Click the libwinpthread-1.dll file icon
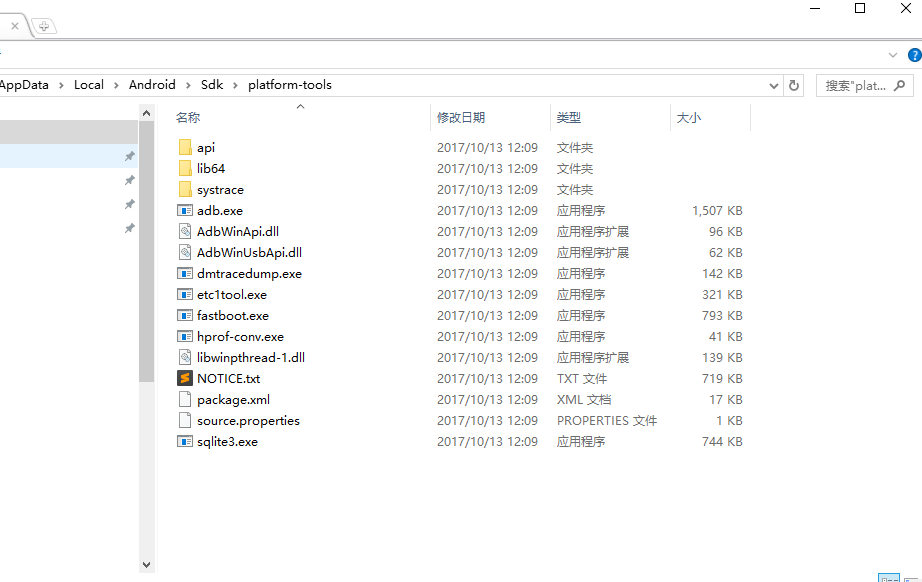The height and width of the screenshot is (582, 922). click(x=185, y=357)
